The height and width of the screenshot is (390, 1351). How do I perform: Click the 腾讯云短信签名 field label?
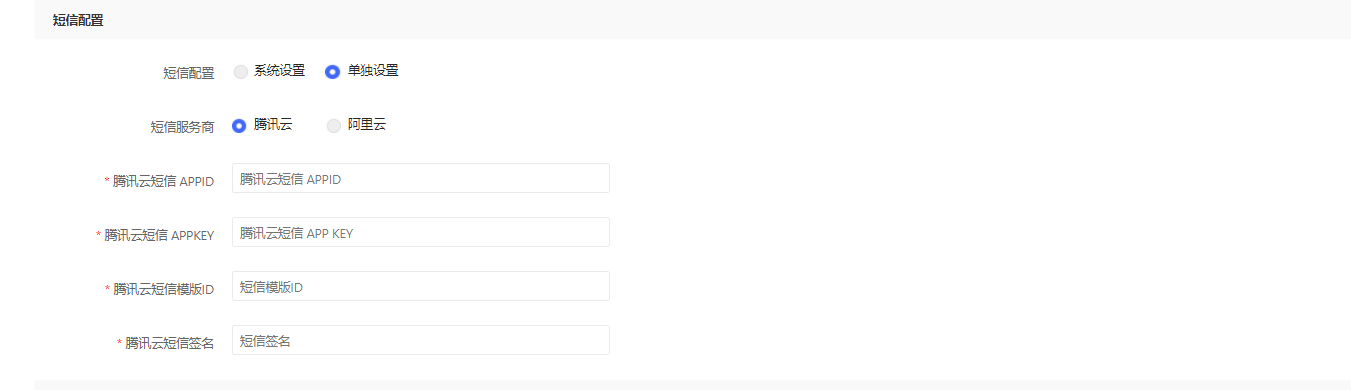(170, 343)
